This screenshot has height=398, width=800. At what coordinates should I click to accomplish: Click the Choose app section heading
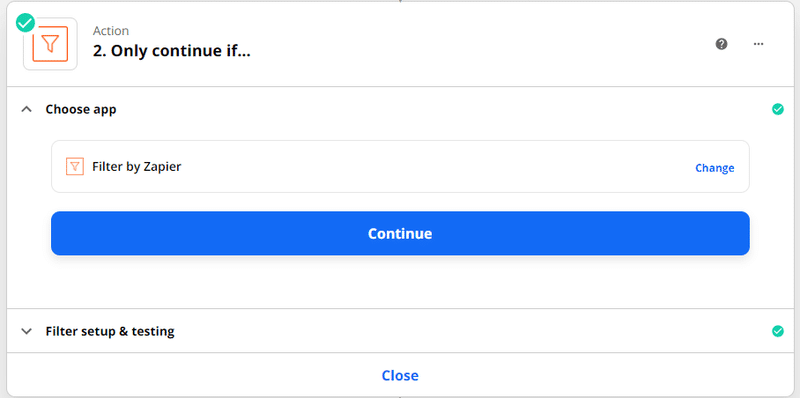(x=81, y=109)
